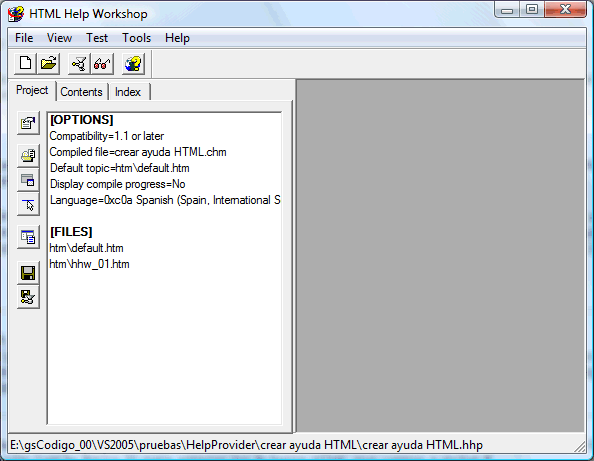Select the Display compile progress=No line
This screenshot has width=594, height=461.
pyautogui.click(x=117, y=184)
